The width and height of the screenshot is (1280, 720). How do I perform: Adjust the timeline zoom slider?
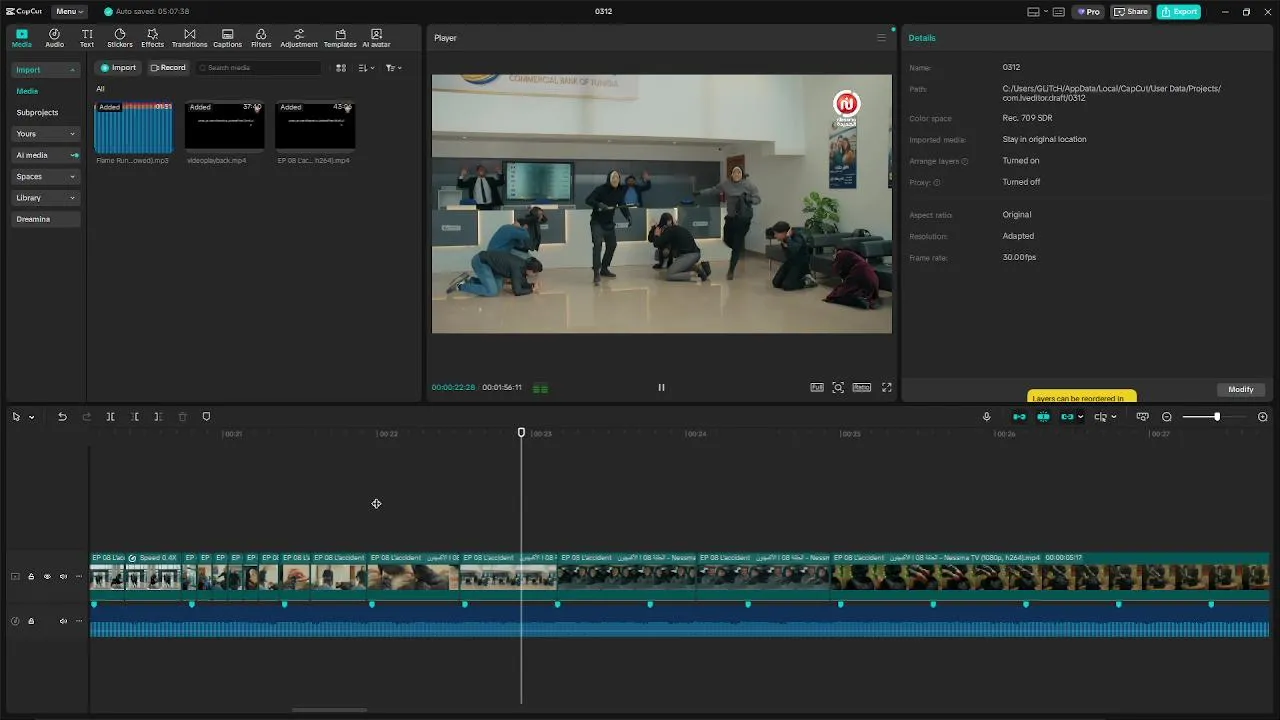1215,417
